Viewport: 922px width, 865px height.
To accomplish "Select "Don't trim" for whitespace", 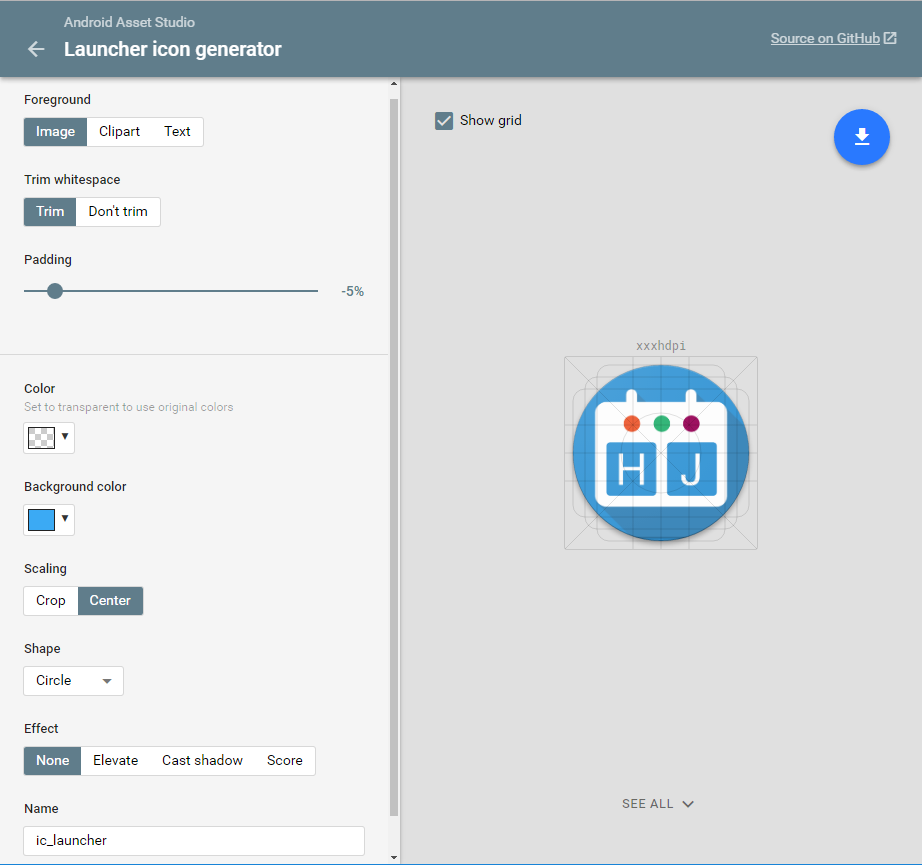I will [117, 211].
